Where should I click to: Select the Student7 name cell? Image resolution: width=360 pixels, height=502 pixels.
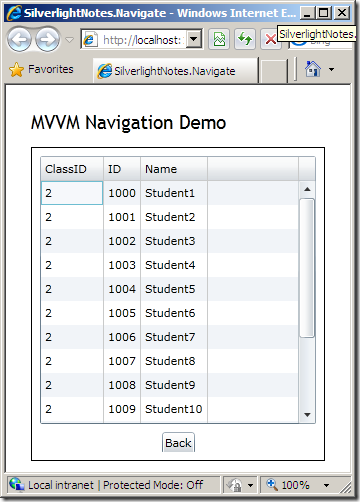(174, 337)
